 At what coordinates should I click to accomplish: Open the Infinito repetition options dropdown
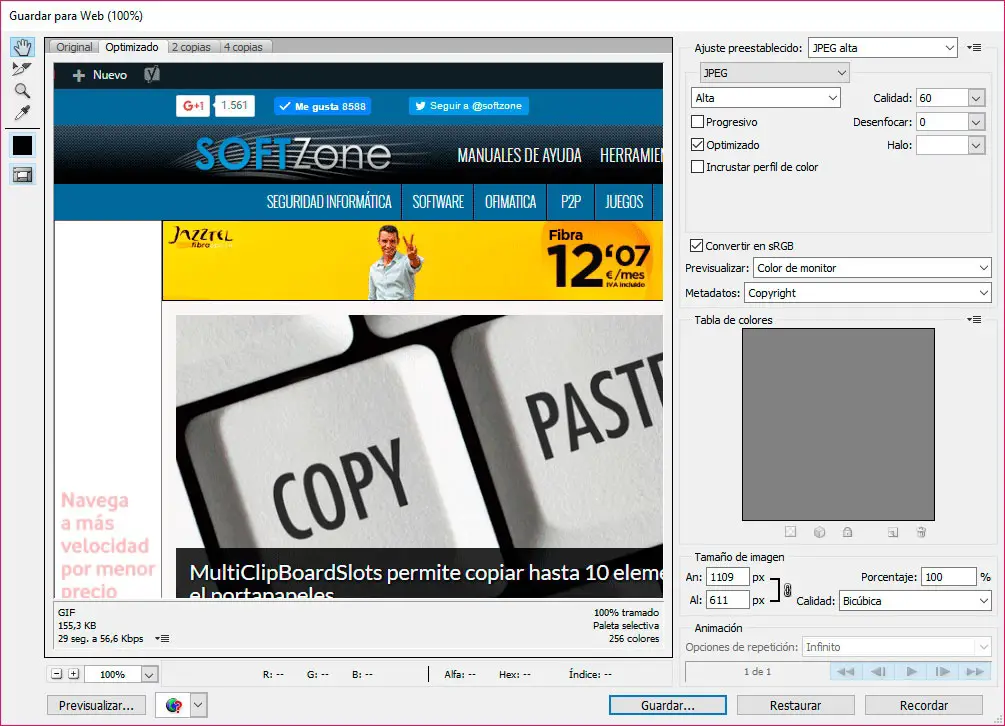point(896,647)
